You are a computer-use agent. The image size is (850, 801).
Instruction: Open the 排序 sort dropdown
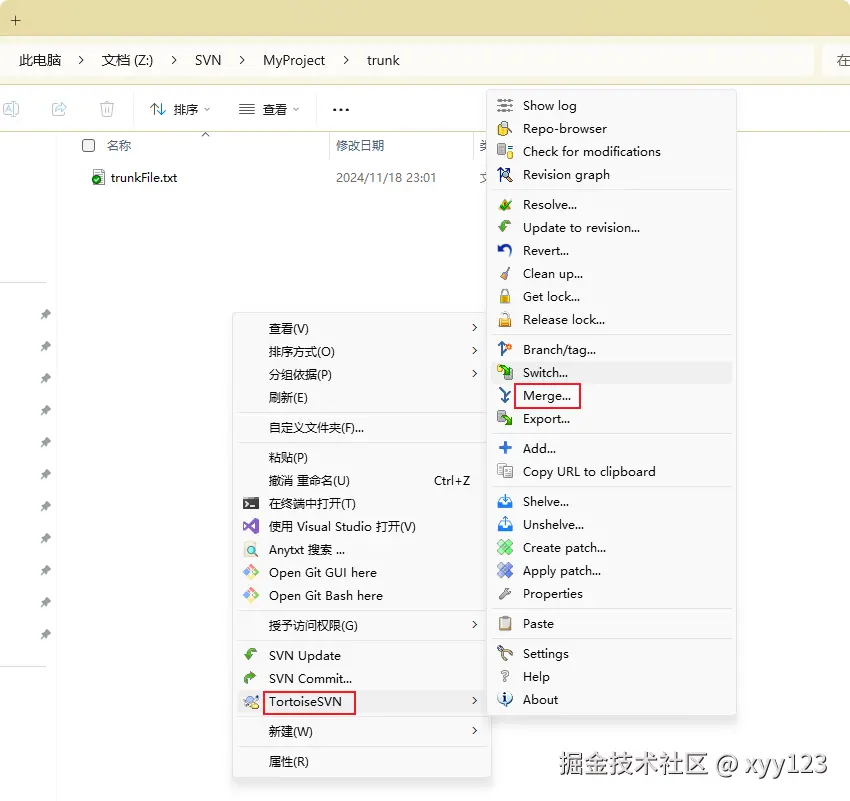tap(179, 109)
